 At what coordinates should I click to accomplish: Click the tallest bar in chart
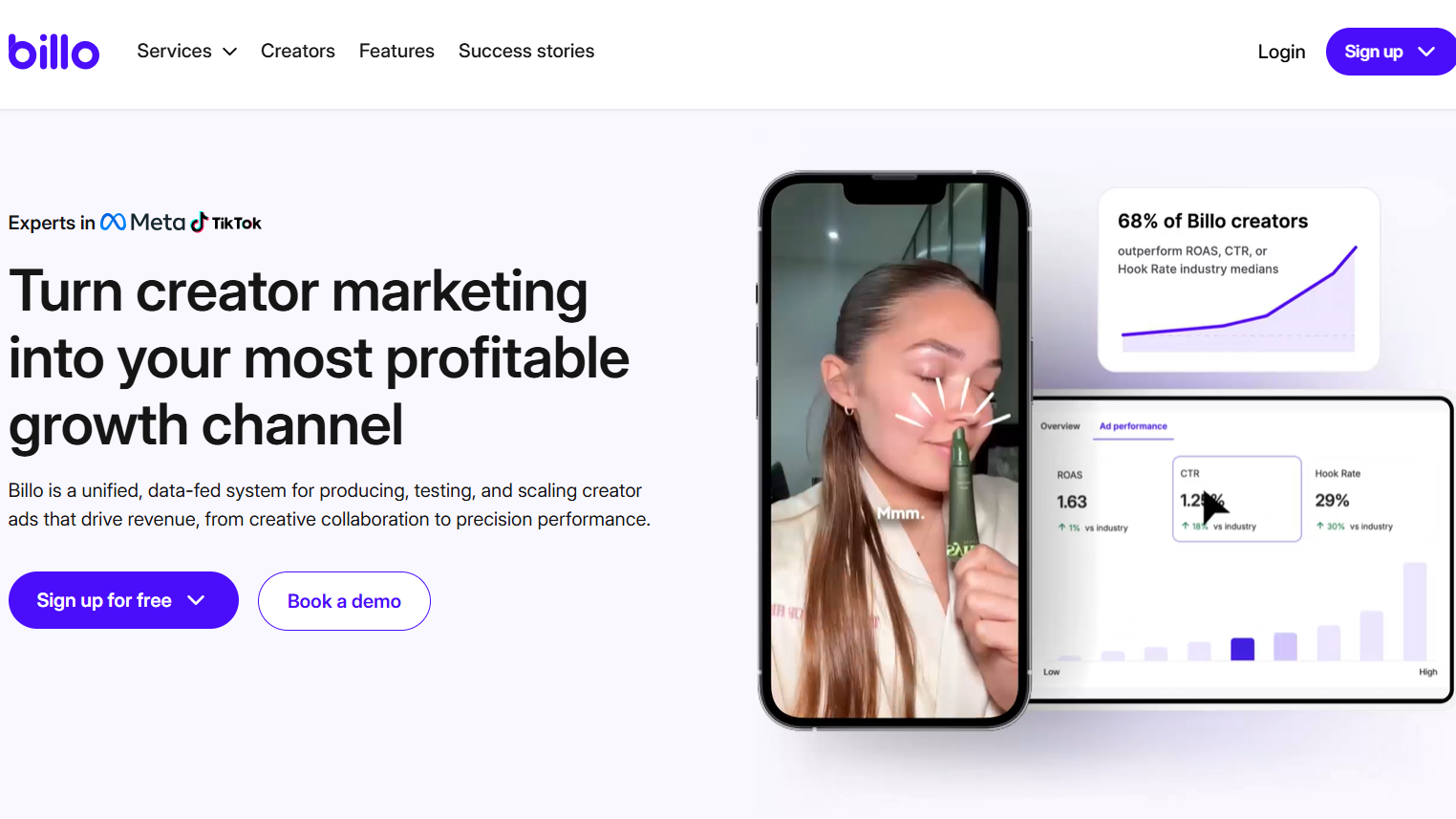[x=1415, y=612]
